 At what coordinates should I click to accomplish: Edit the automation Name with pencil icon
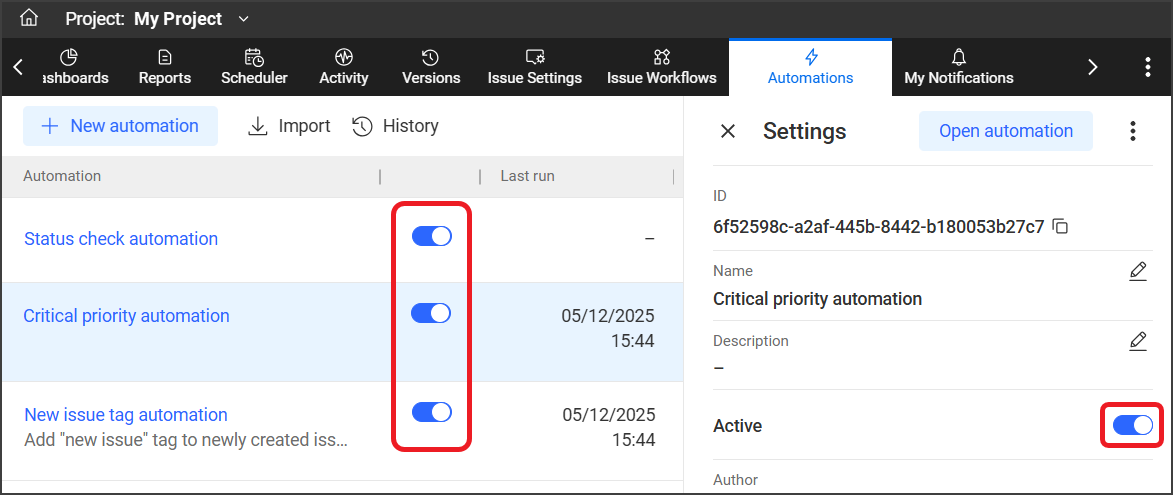tap(1137, 271)
